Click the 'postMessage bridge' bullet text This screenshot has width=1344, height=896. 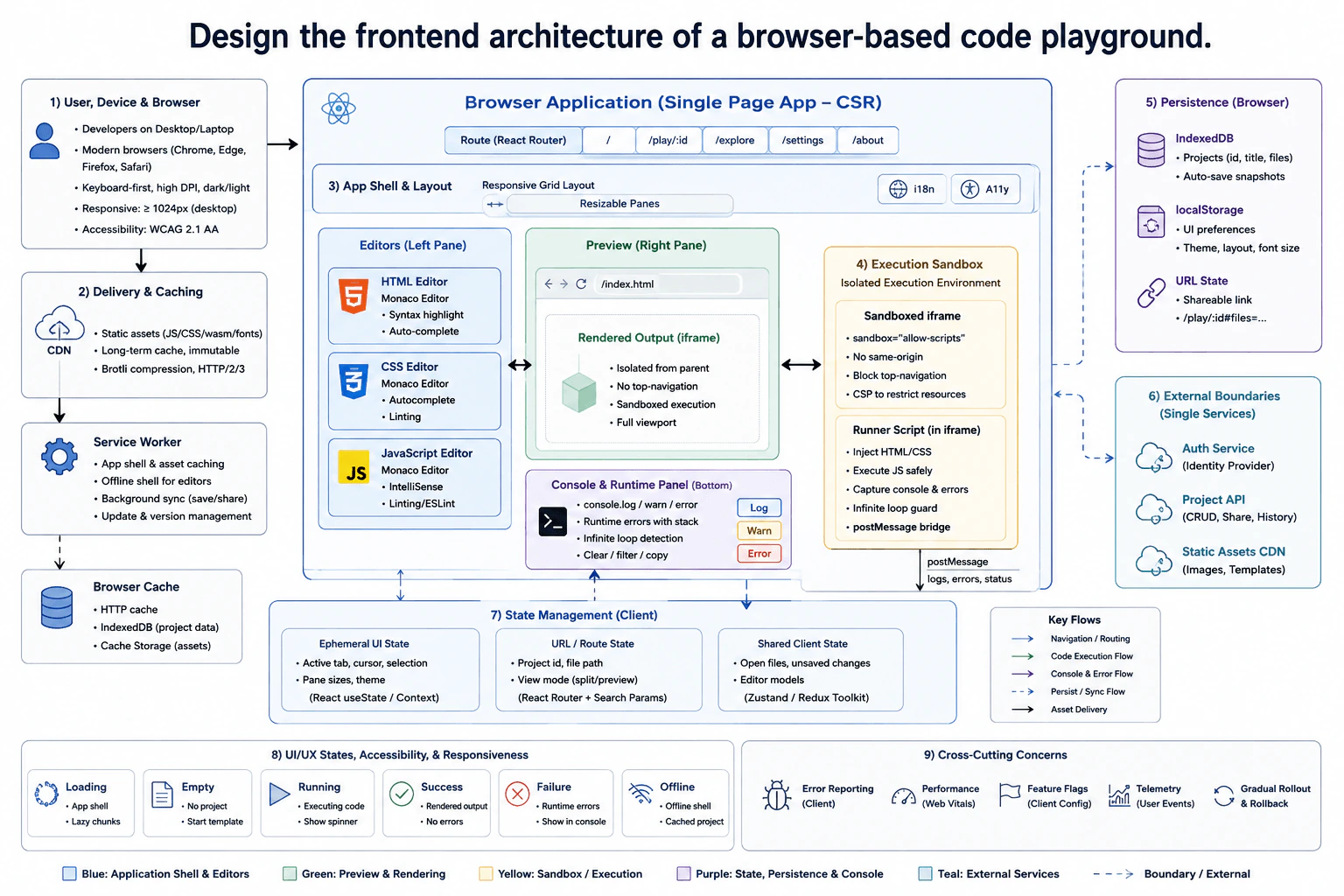point(901,527)
